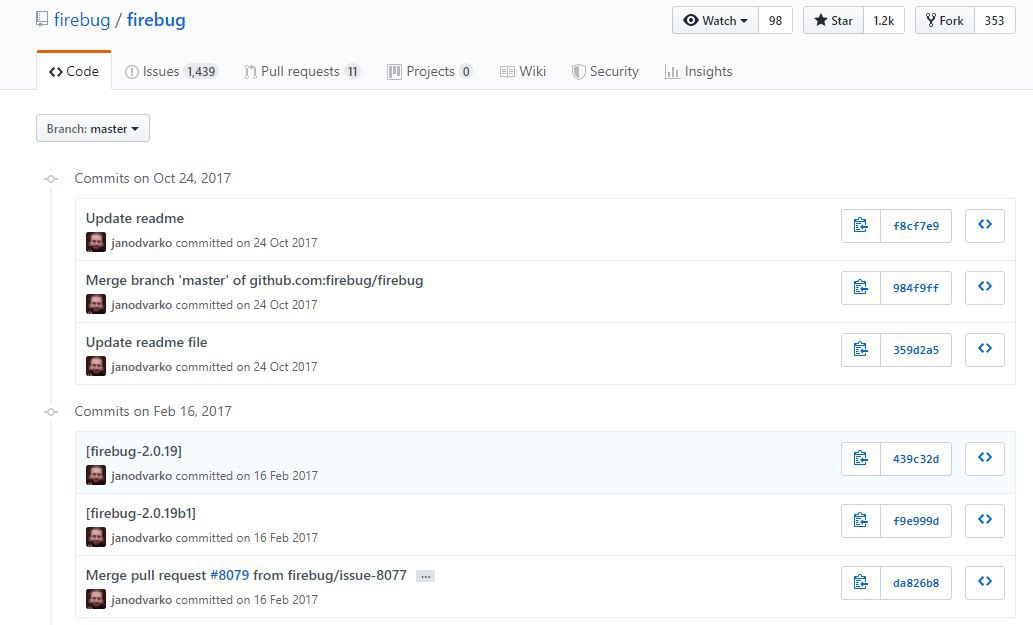1033x625 pixels.
Task: Open the Code tab
Action: tap(74, 71)
